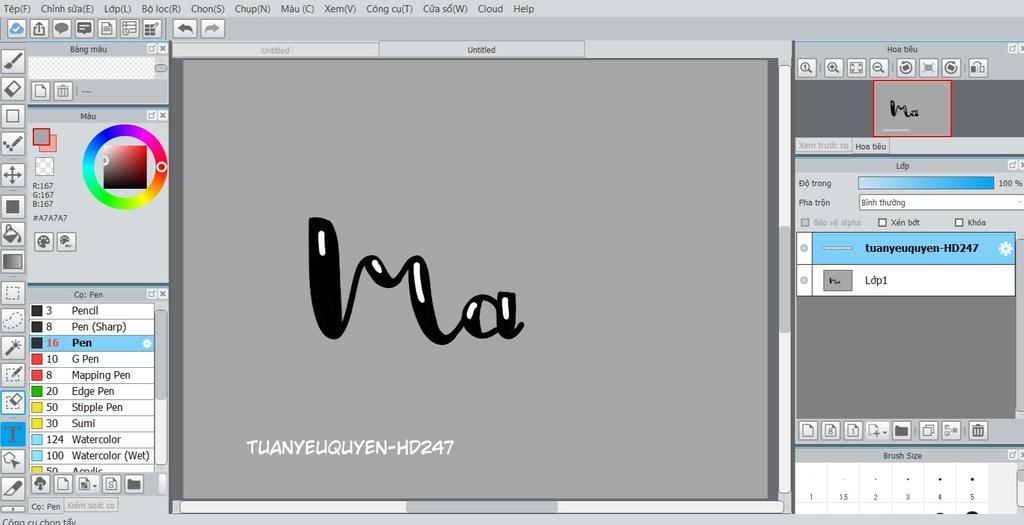Image resolution: width=1024 pixels, height=525 pixels.
Task: Select the Gradient tool
Action: pyautogui.click(x=13, y=261)
